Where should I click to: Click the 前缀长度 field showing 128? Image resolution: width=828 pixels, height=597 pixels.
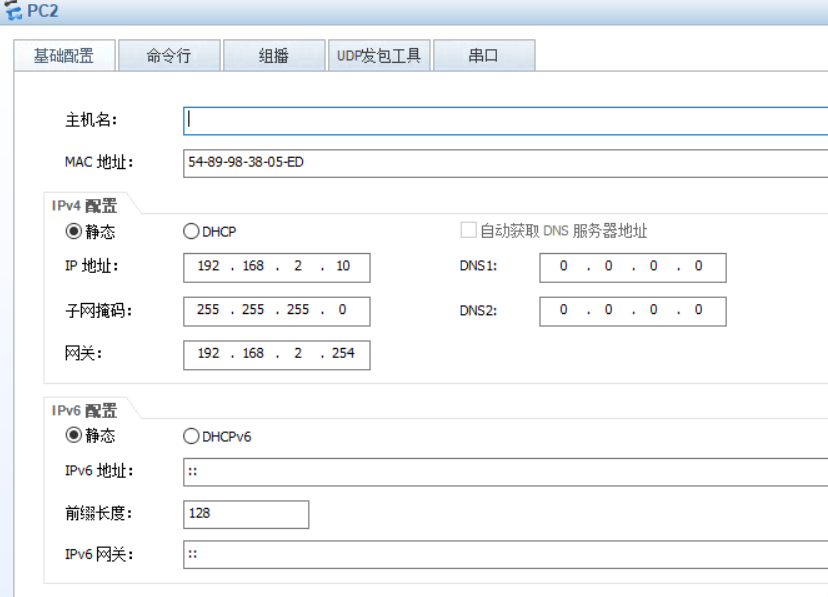(246, 515)
